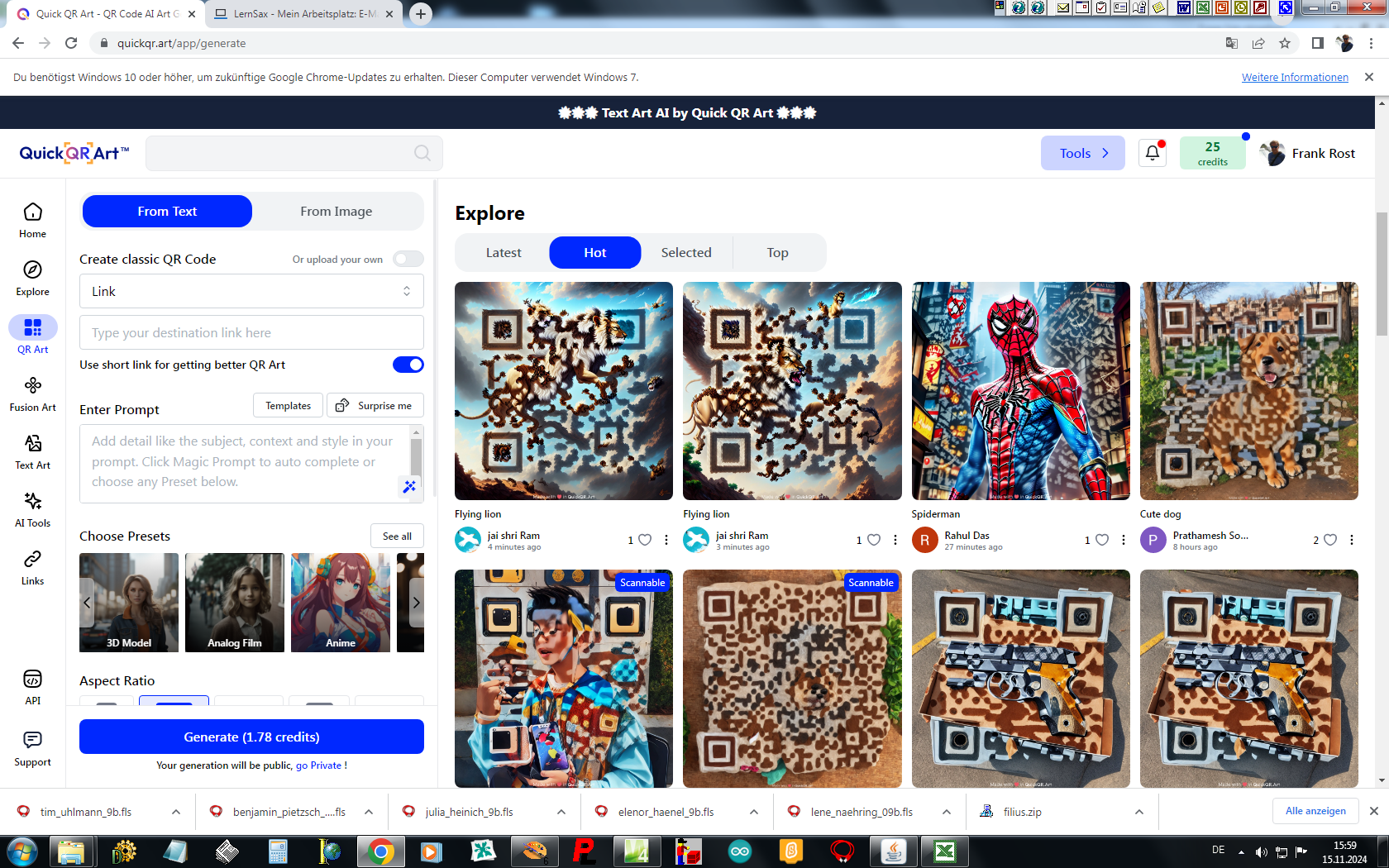This screenshot has width=1389, height=868.
Task: Open Home in the sidebar
Action: point(33,220)
